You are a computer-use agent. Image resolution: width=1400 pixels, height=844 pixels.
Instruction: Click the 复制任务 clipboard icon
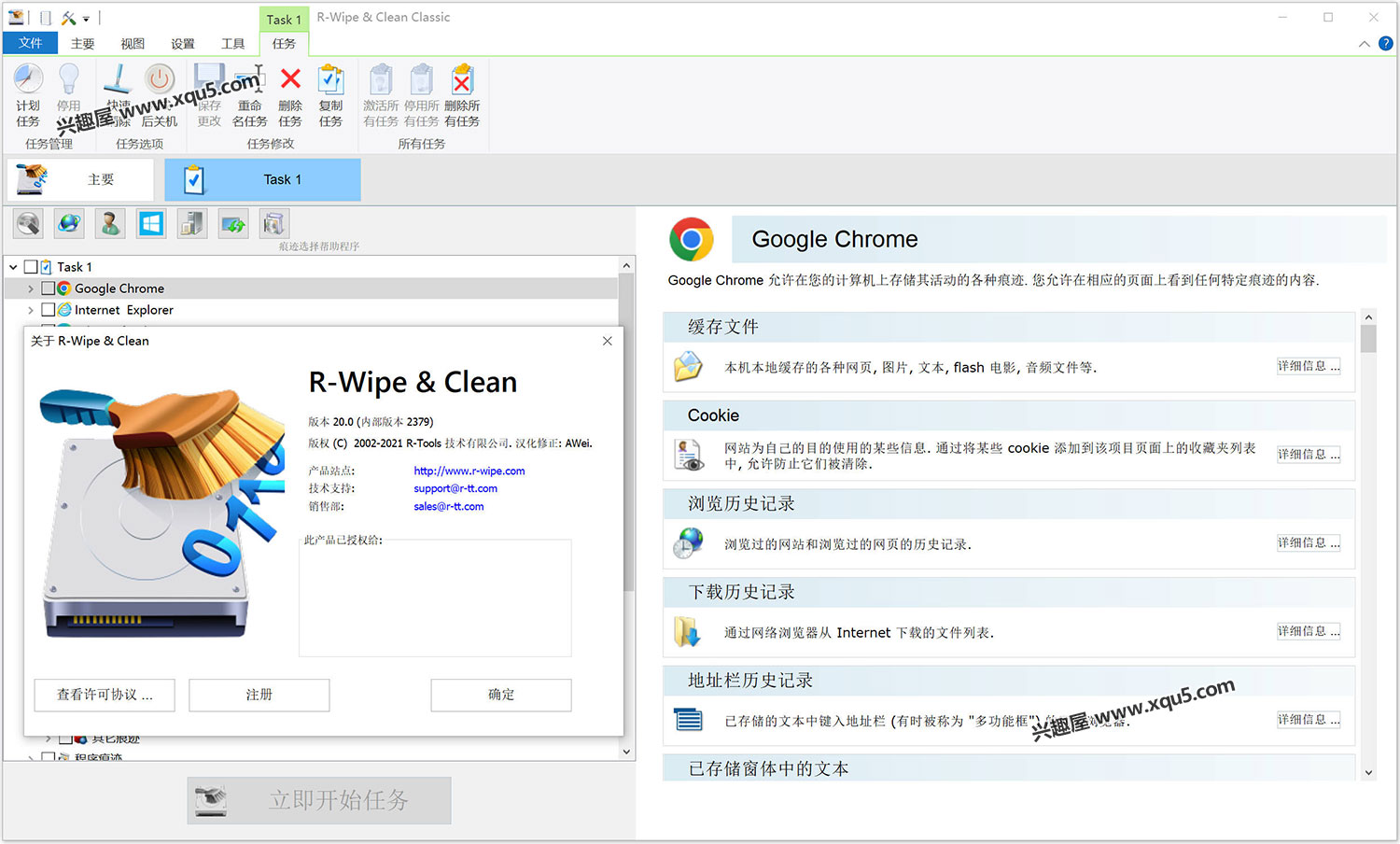[x=330, y=81]
